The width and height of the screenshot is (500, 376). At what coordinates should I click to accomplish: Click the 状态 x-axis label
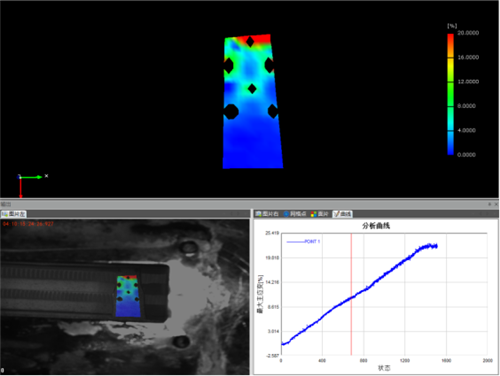point(384,368)
